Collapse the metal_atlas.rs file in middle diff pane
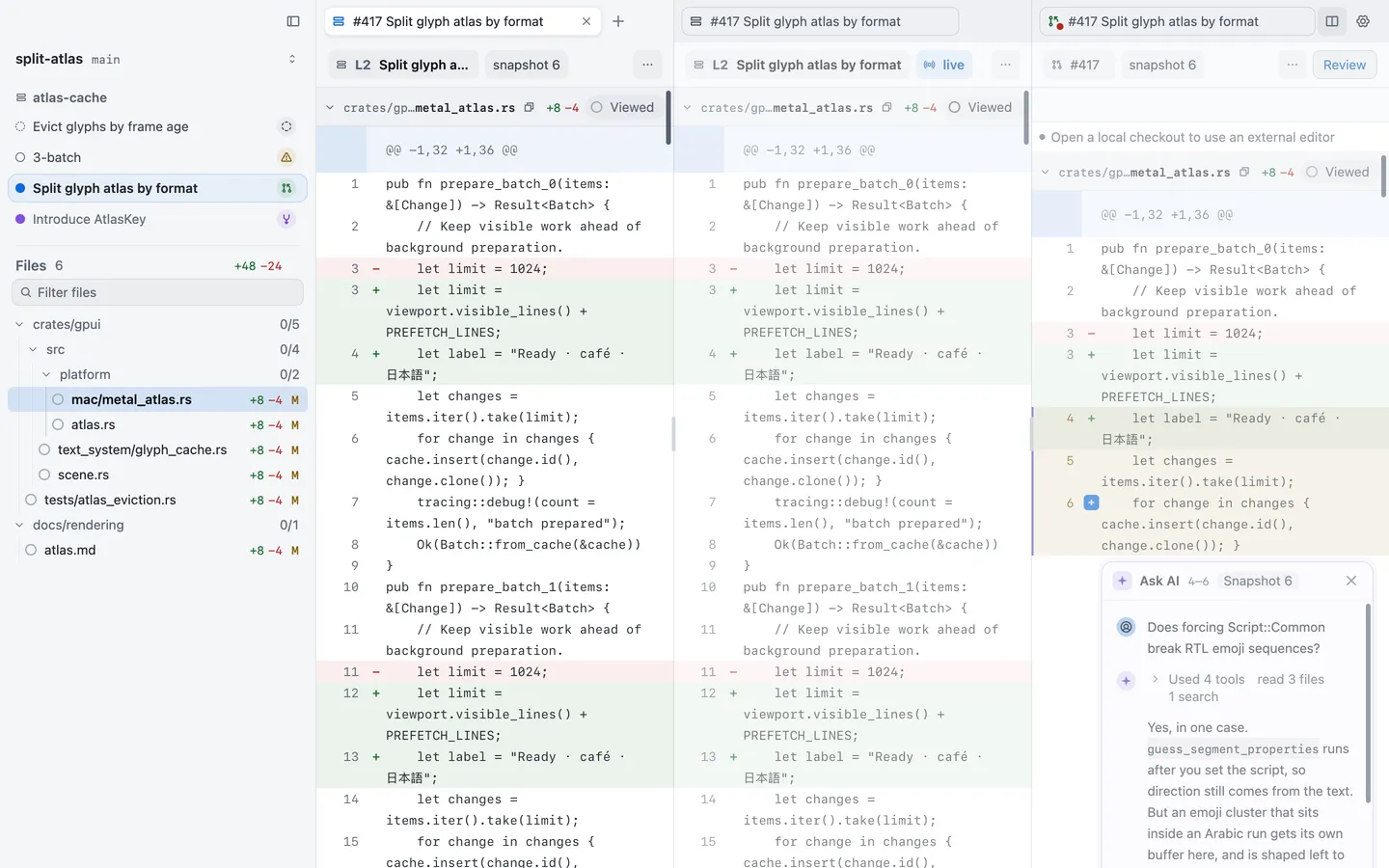1389x868 pixels. point(688,108)
